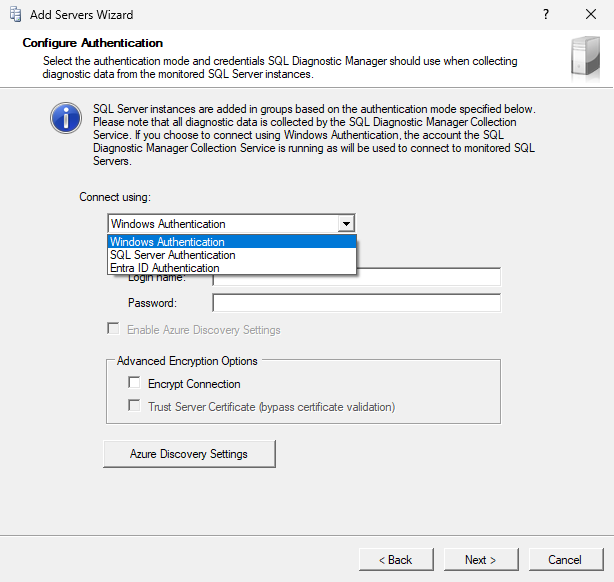Check Enable Azure Discovery Settings box

point(113,329)
